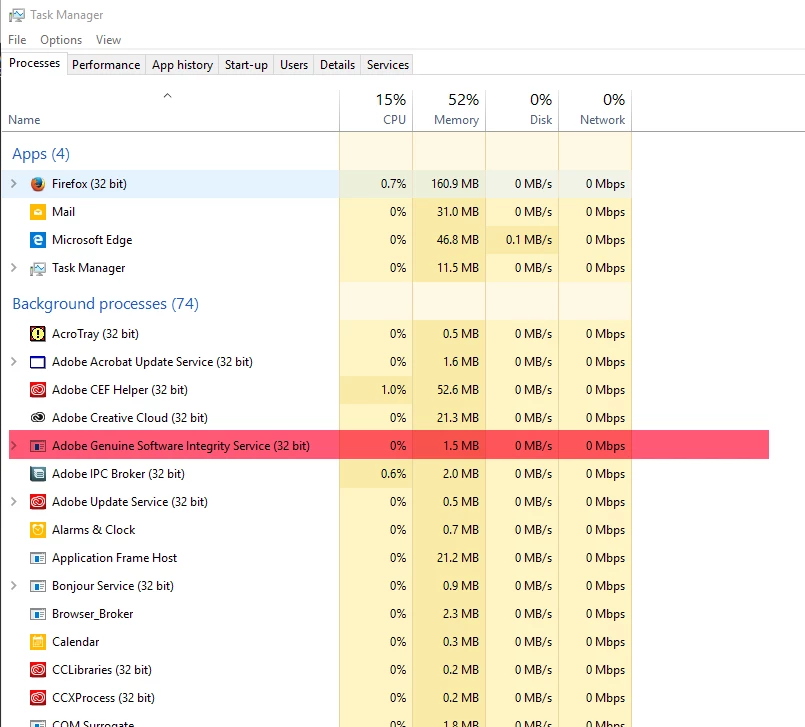
Task: Click the Application Frame Host icon
Action: (x=37, y=558)
